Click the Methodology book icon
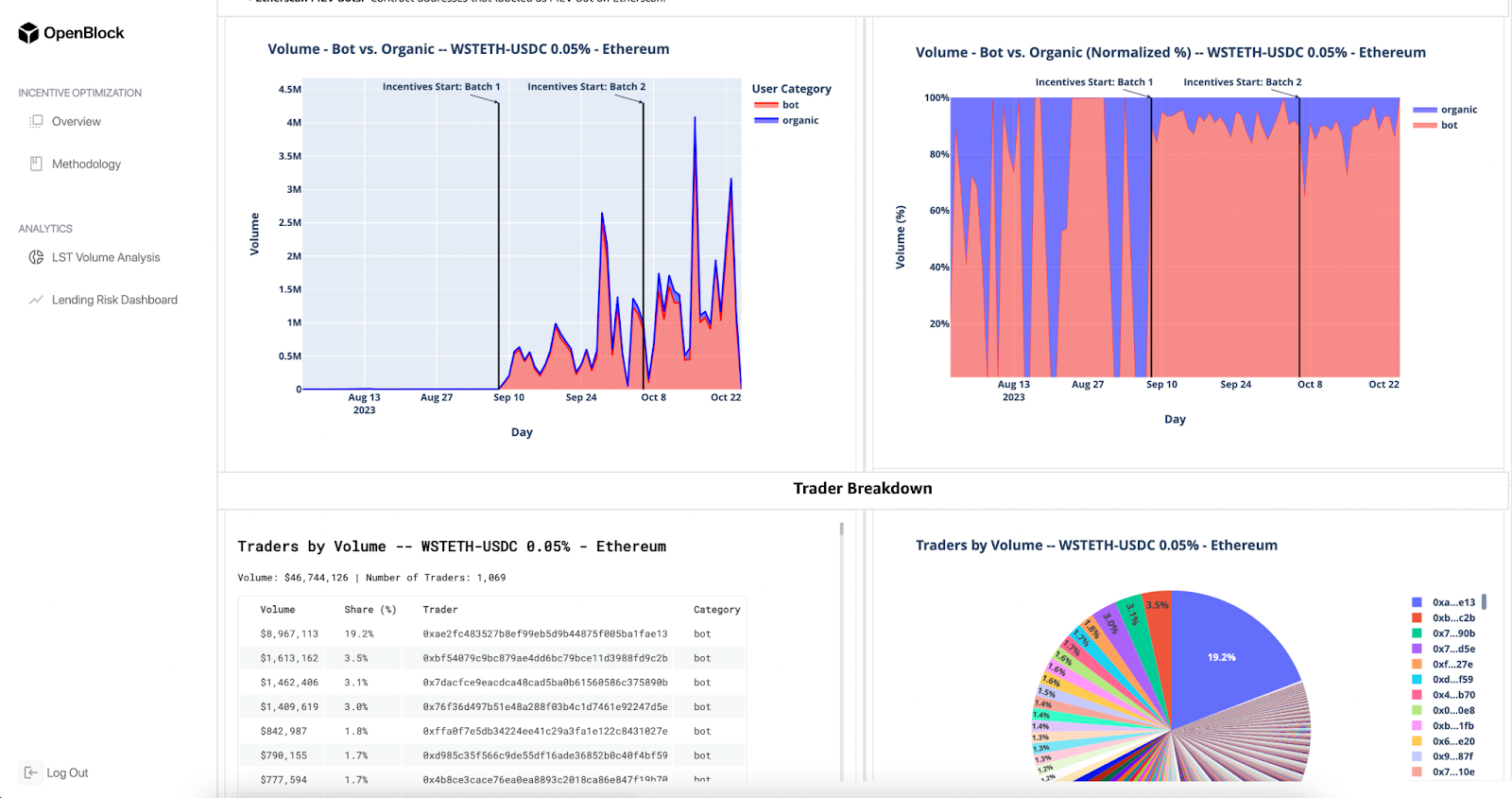The image size is (1512, 798). (x=36, y=164)
